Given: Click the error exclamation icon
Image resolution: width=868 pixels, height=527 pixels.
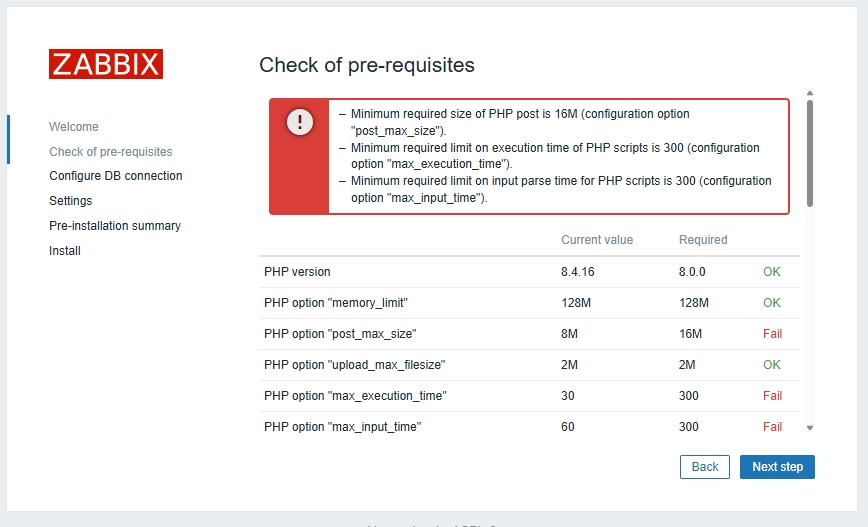Looking at the screenshot, I should click(x=299, y=123).
